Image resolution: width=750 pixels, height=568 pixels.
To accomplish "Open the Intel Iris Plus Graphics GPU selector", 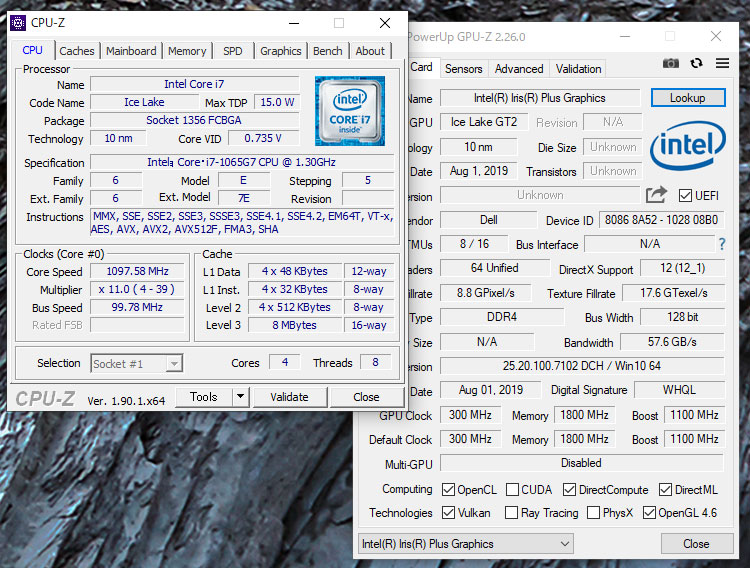I will 465,544.
